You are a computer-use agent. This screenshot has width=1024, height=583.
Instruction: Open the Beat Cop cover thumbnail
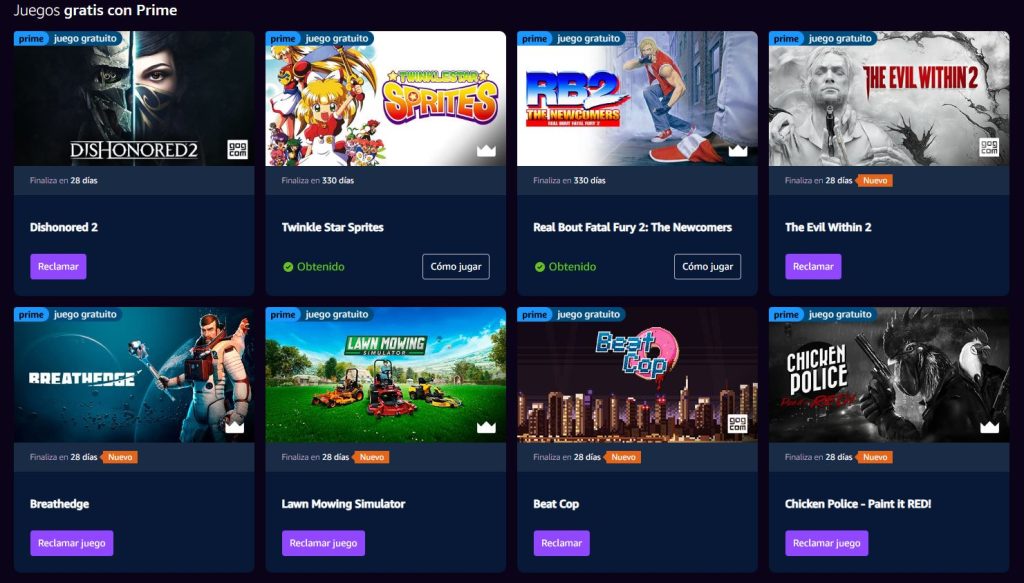coord(637,375)
